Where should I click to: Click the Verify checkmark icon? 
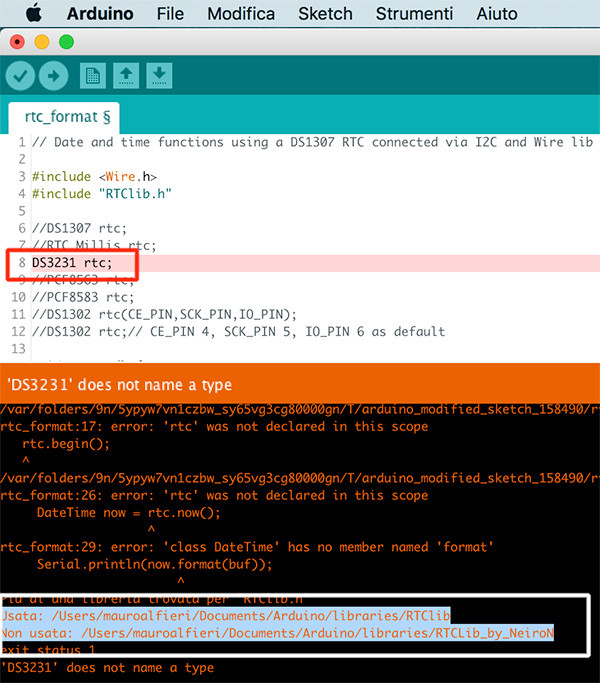click(21, 75)
